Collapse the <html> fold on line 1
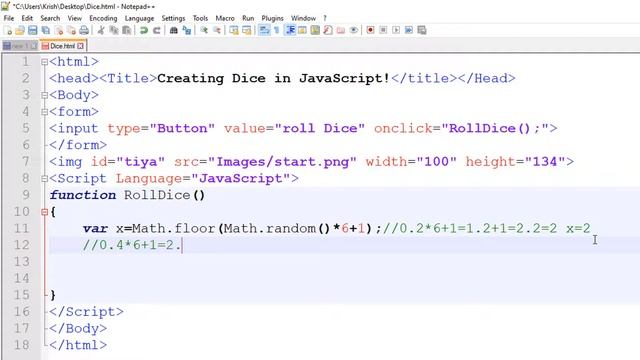This screenshot has height=360, width=640. [44, 62]
